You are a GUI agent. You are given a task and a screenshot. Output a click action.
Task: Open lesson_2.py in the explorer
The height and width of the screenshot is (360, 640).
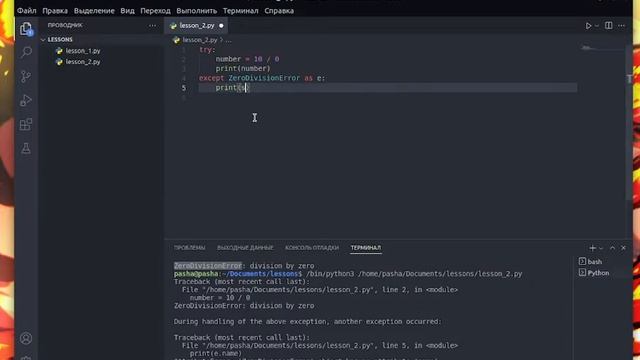tap(83, 62)
